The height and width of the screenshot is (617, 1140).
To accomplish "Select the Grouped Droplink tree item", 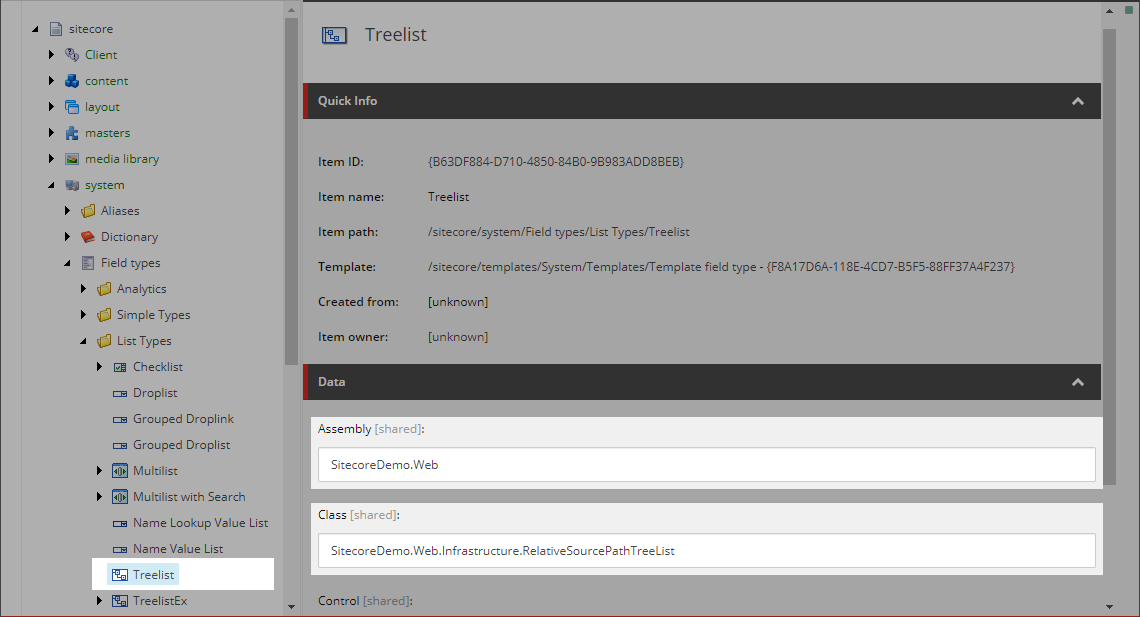I will (x=183, y=419).
